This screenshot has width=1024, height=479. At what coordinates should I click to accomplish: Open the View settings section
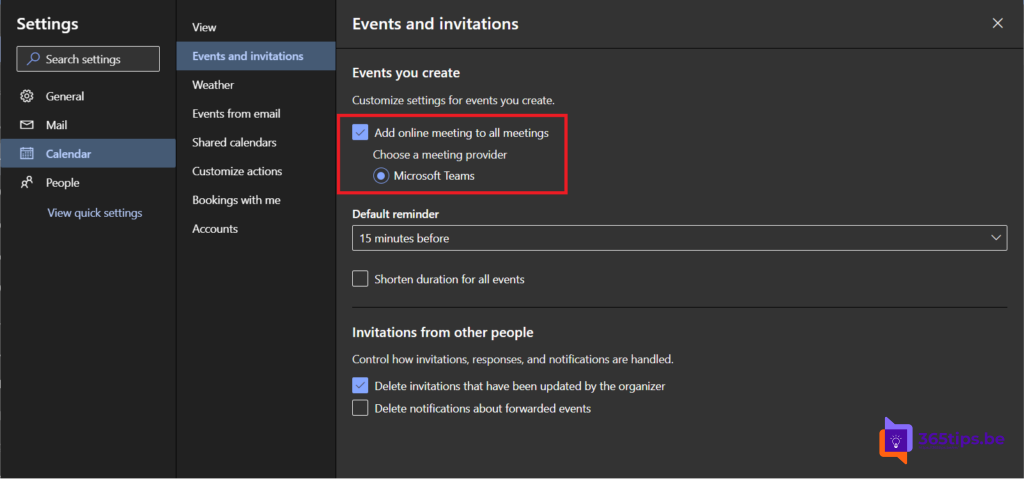pos(204,27)
